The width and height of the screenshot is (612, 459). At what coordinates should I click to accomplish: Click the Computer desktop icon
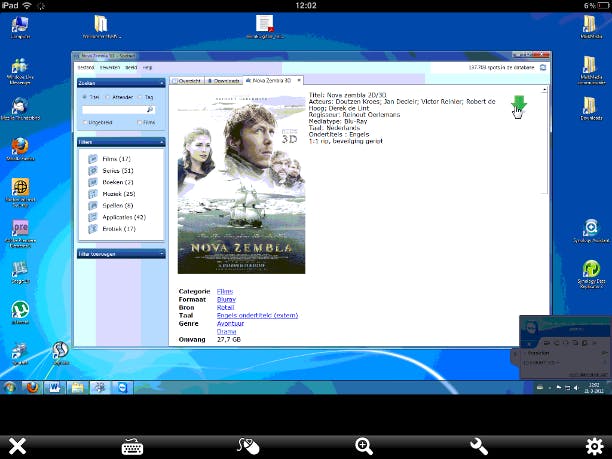point(20,27)
